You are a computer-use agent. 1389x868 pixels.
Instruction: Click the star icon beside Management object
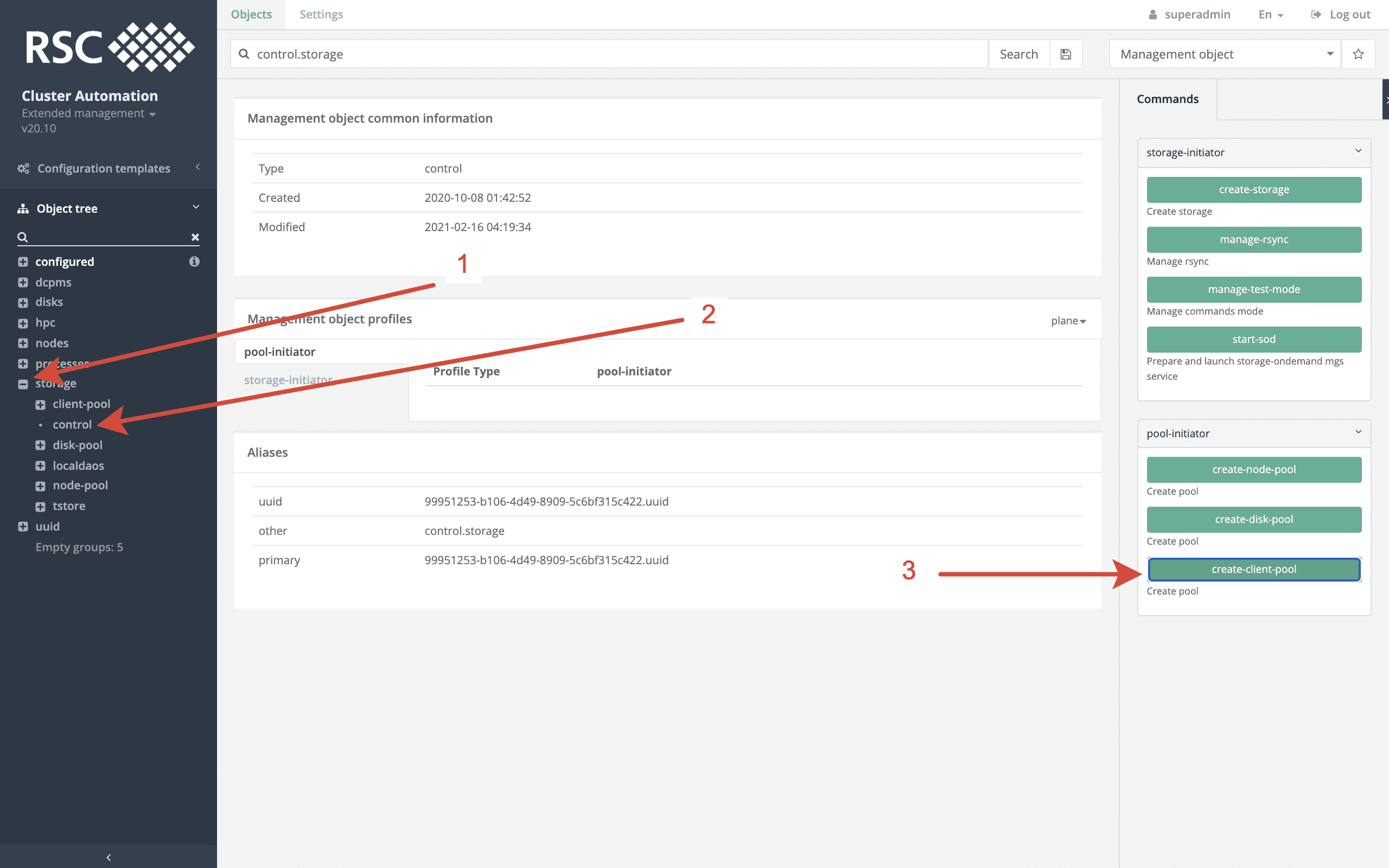1359,53
